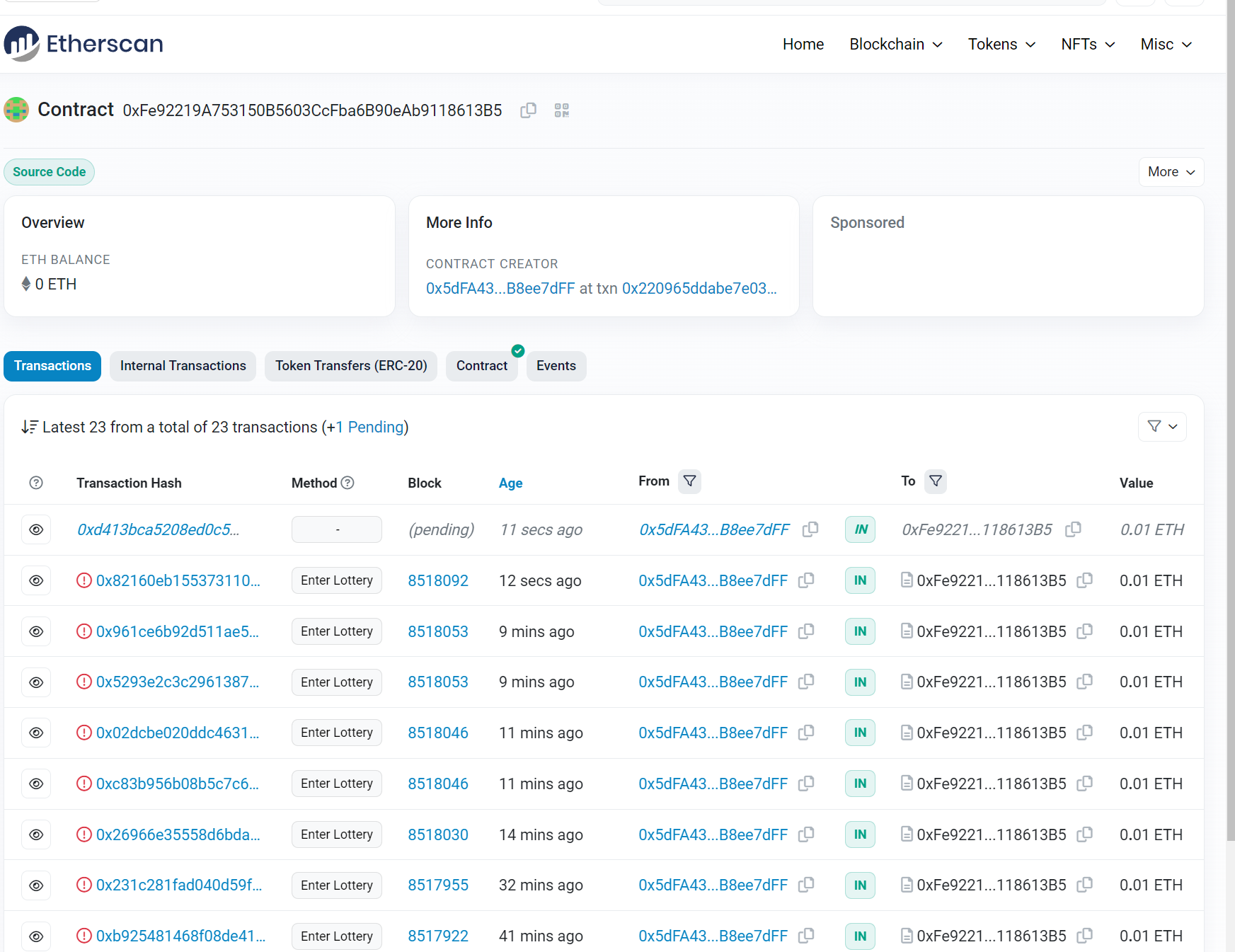Image resolution: width=1235 pixels, height=952 pixels.
Task: Expand the Tokens menu
Action: tap(1001, 44)
